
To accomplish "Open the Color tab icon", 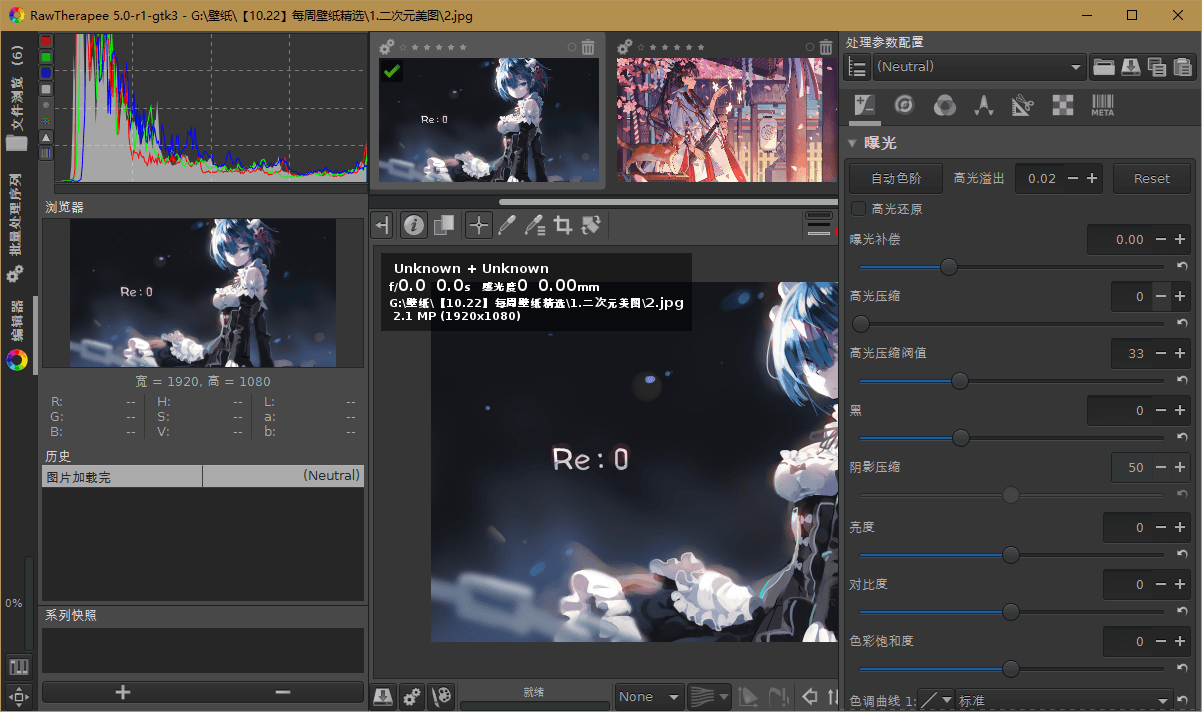I will pos(944,105).
